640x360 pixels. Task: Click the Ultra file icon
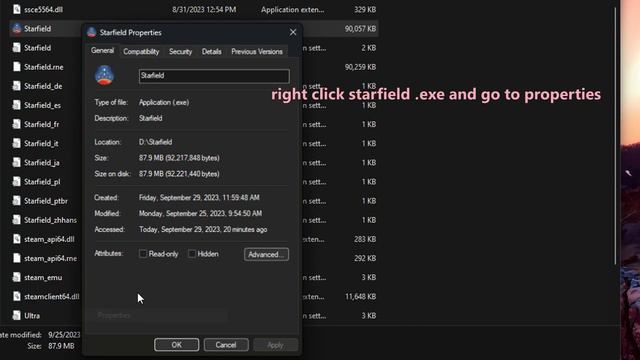(16, 316)
